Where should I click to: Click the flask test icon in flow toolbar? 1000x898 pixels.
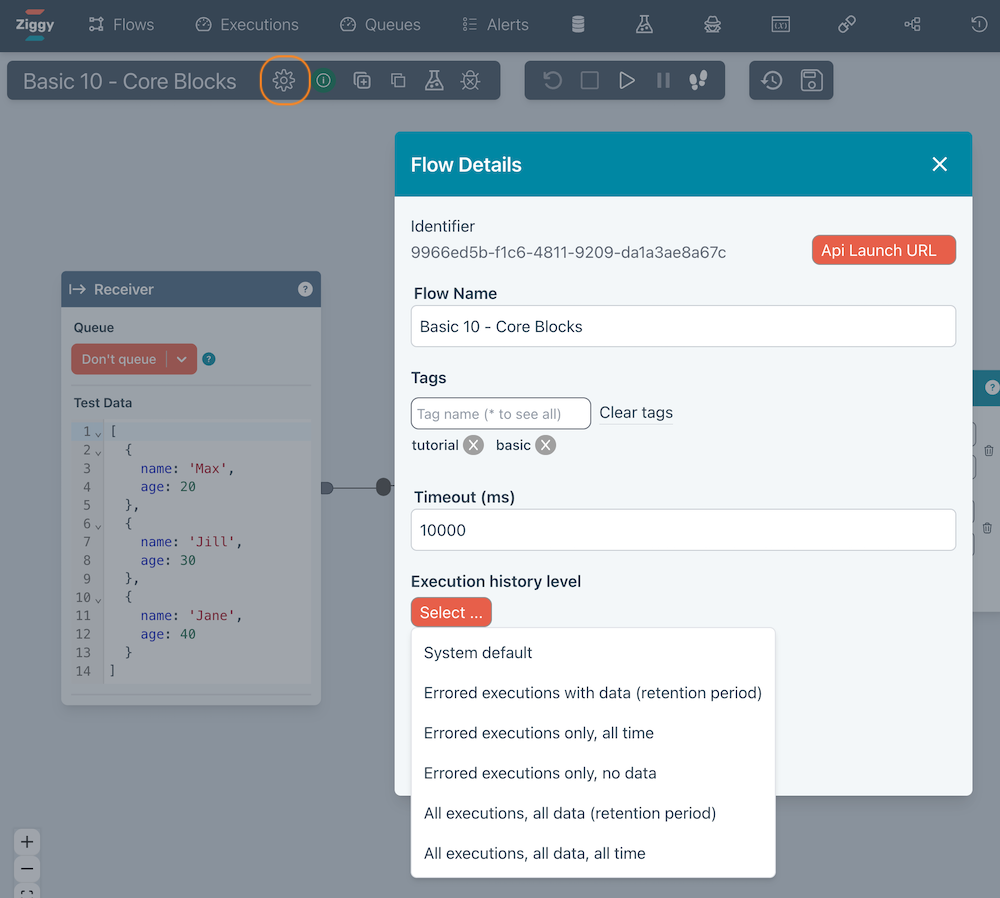click(x=434, y=81)
